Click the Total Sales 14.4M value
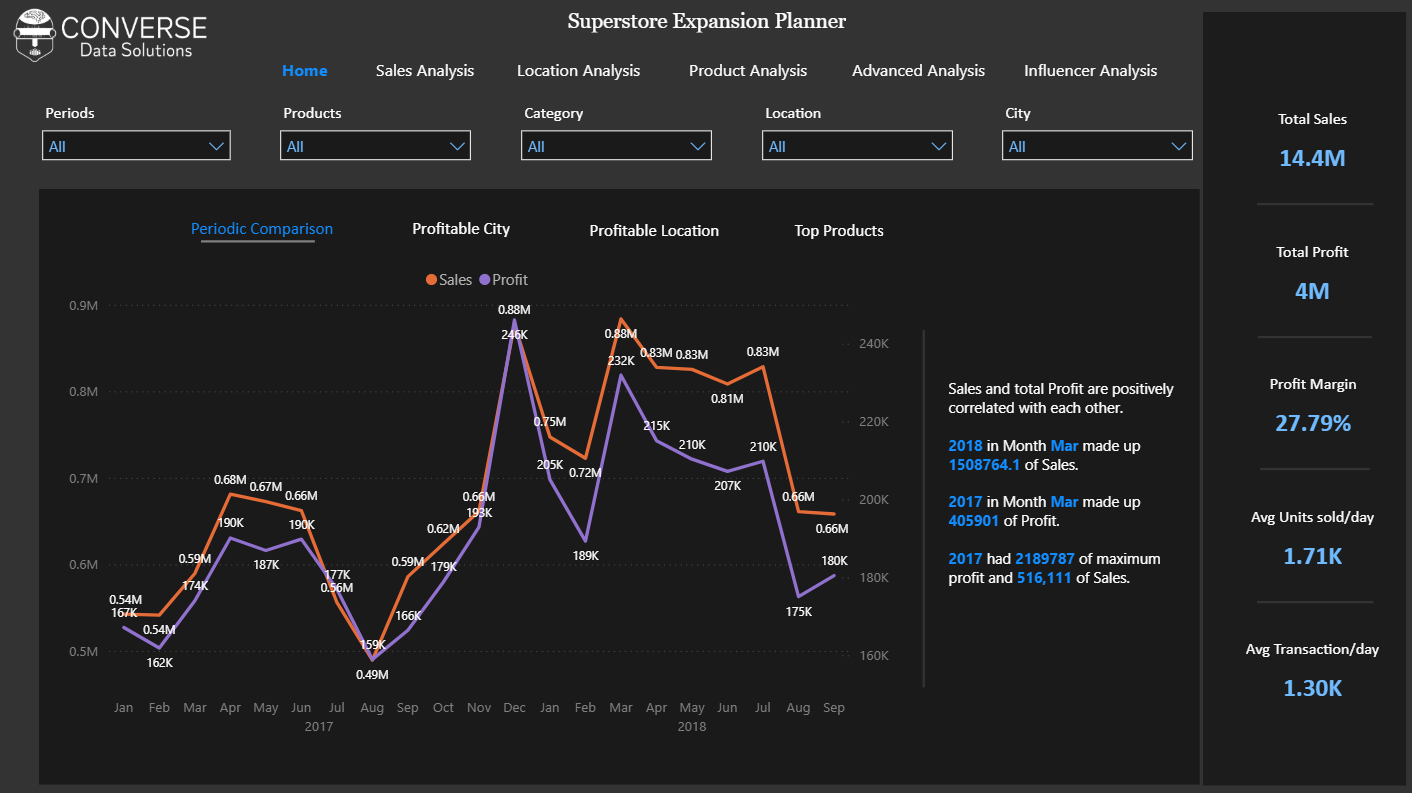This screenshot has height=793, width=1412. [1312, 157]
